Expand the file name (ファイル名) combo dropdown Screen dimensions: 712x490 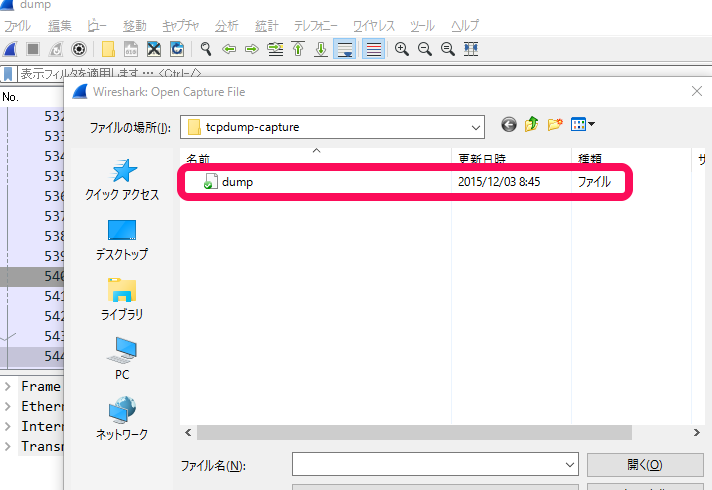coord(569,465)
